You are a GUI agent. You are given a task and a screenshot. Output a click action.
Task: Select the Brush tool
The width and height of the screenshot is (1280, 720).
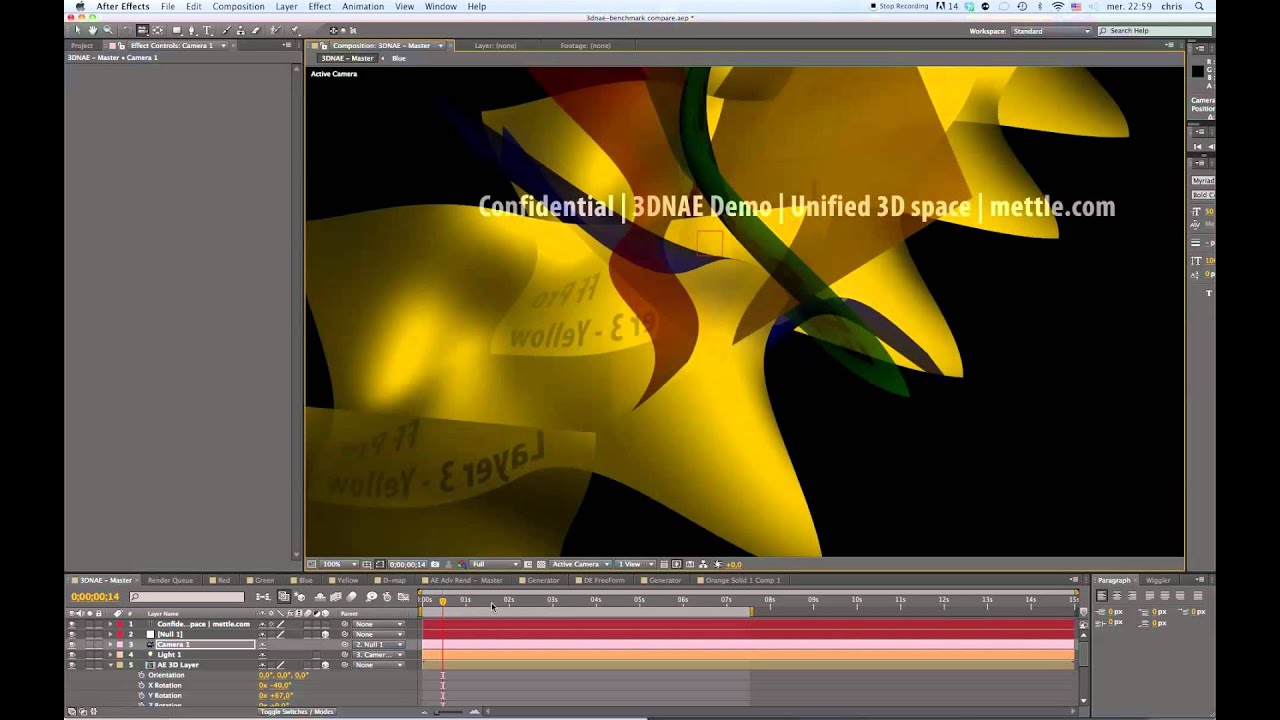tap(225, 30)
